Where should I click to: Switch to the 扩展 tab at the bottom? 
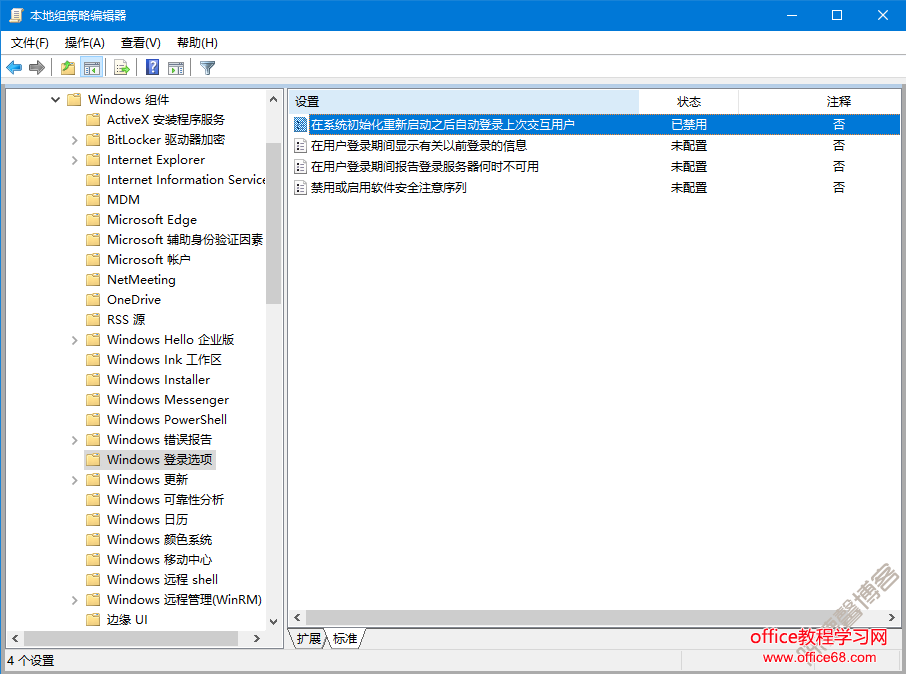pos(307,638)
